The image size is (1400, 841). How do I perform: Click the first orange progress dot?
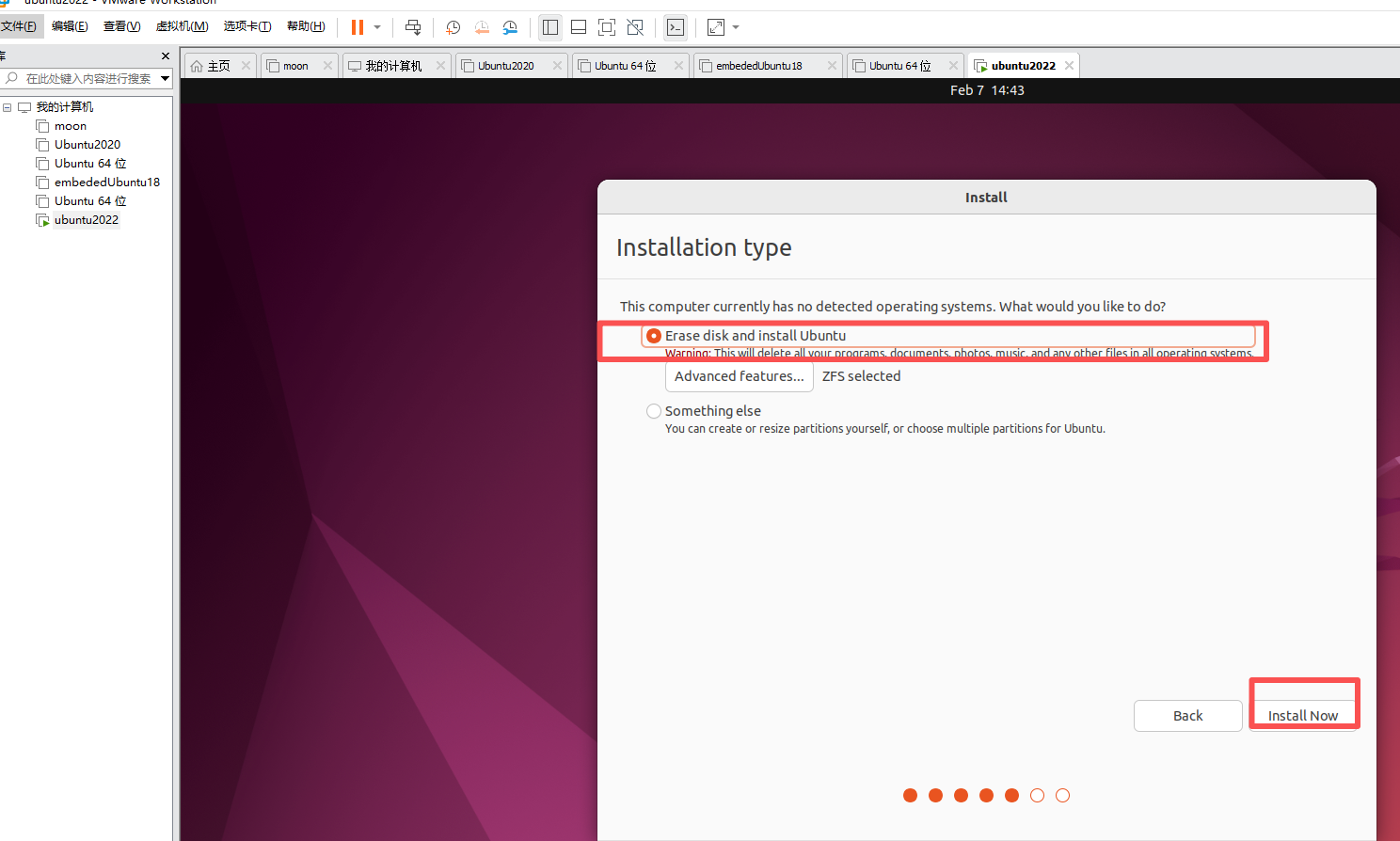pyautogui.click(x=910, y=796)
